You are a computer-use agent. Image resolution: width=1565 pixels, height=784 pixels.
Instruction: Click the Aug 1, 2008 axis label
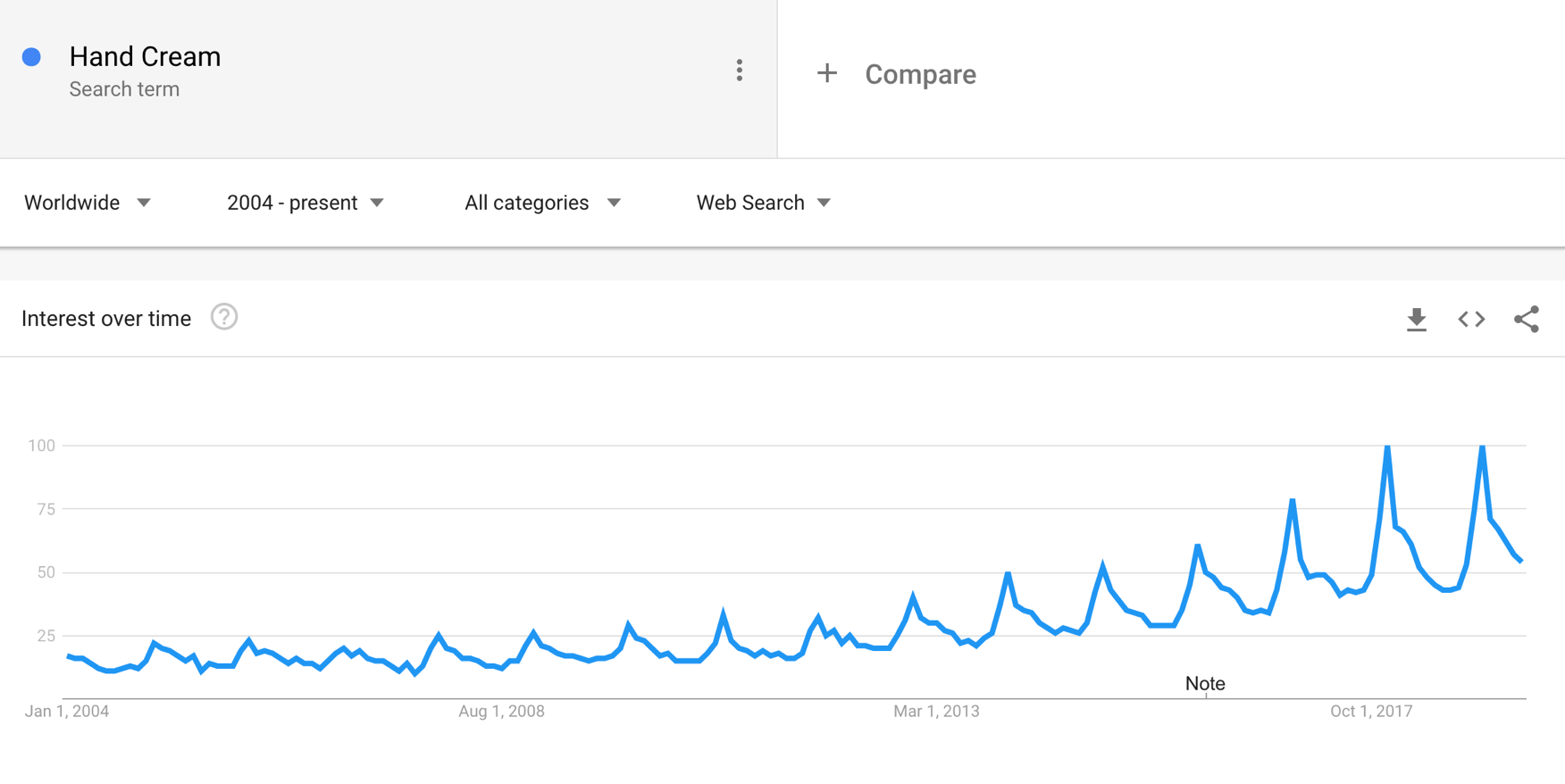[501, 712]
